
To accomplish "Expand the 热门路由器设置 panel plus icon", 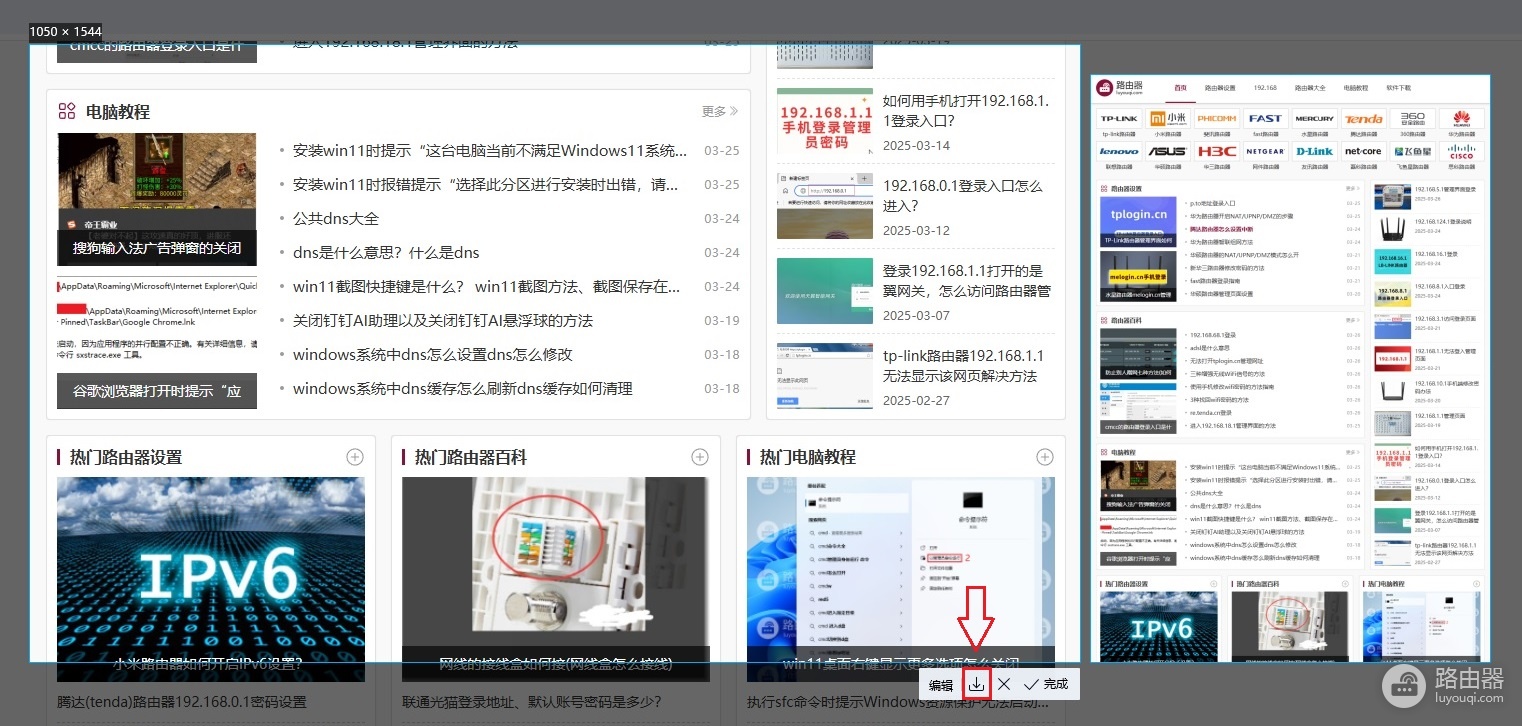I will [355, 457].
